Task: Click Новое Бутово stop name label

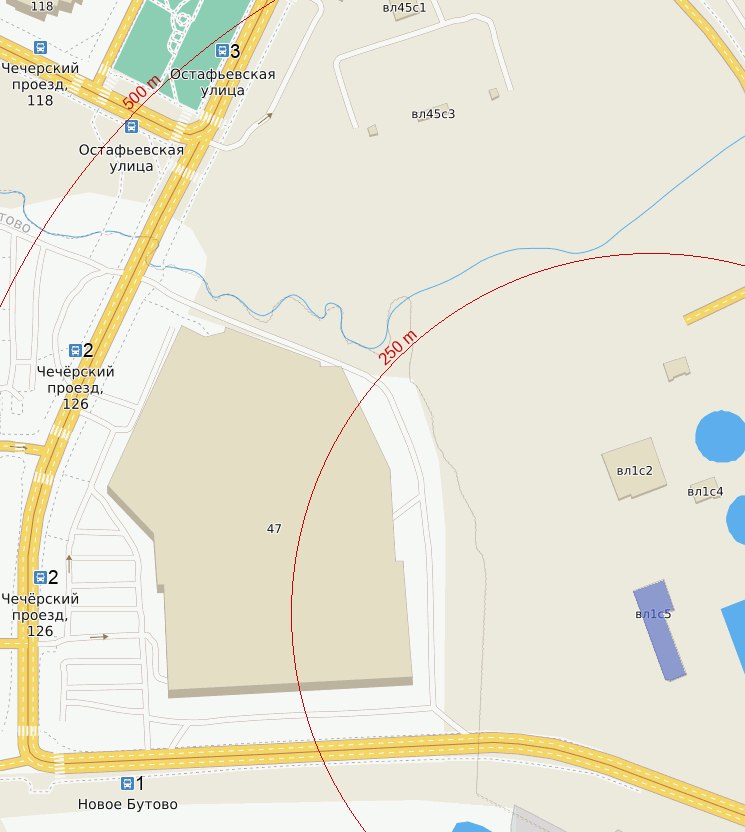Action: pos(127,804)
